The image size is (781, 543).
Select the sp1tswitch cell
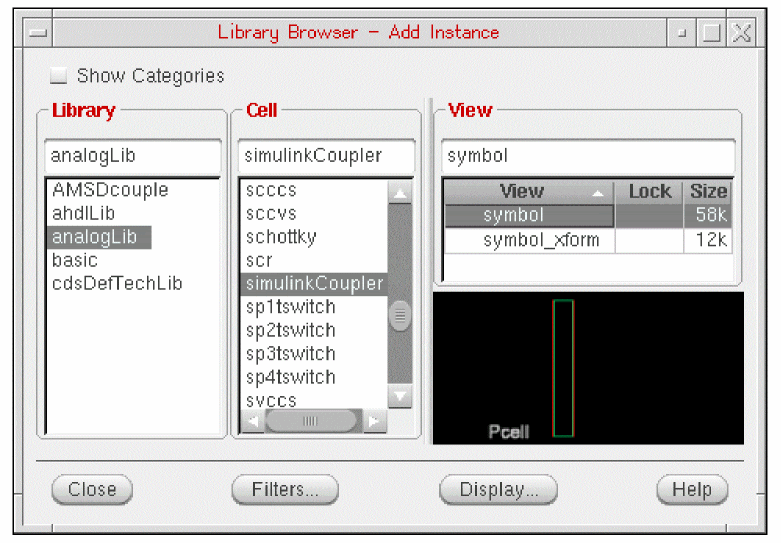point(290,307)
